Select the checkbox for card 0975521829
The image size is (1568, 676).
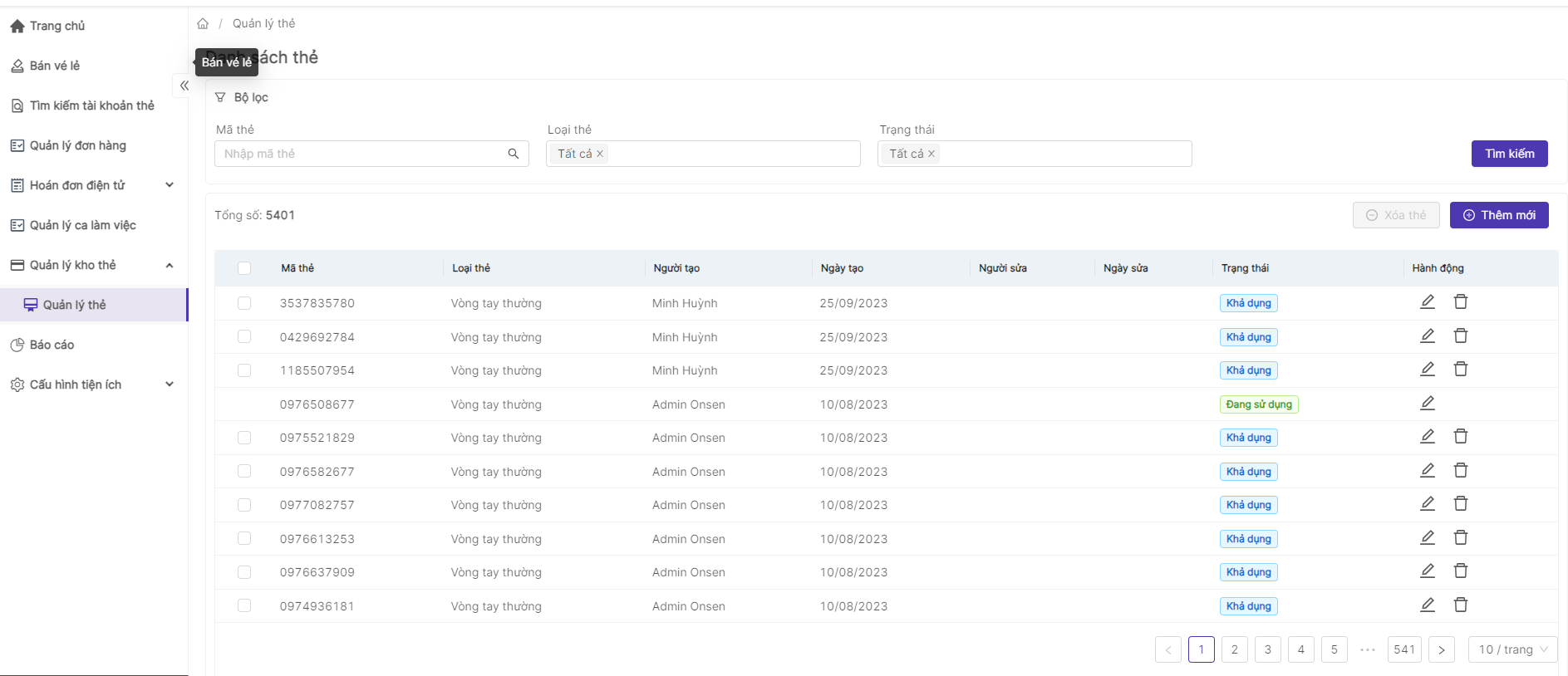pyautogui.click(x=244, y=438)
